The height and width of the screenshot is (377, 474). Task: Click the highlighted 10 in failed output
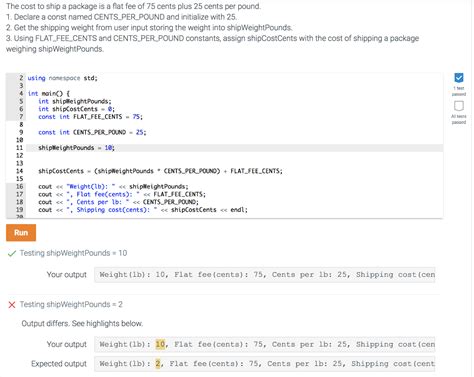[160, 344]
